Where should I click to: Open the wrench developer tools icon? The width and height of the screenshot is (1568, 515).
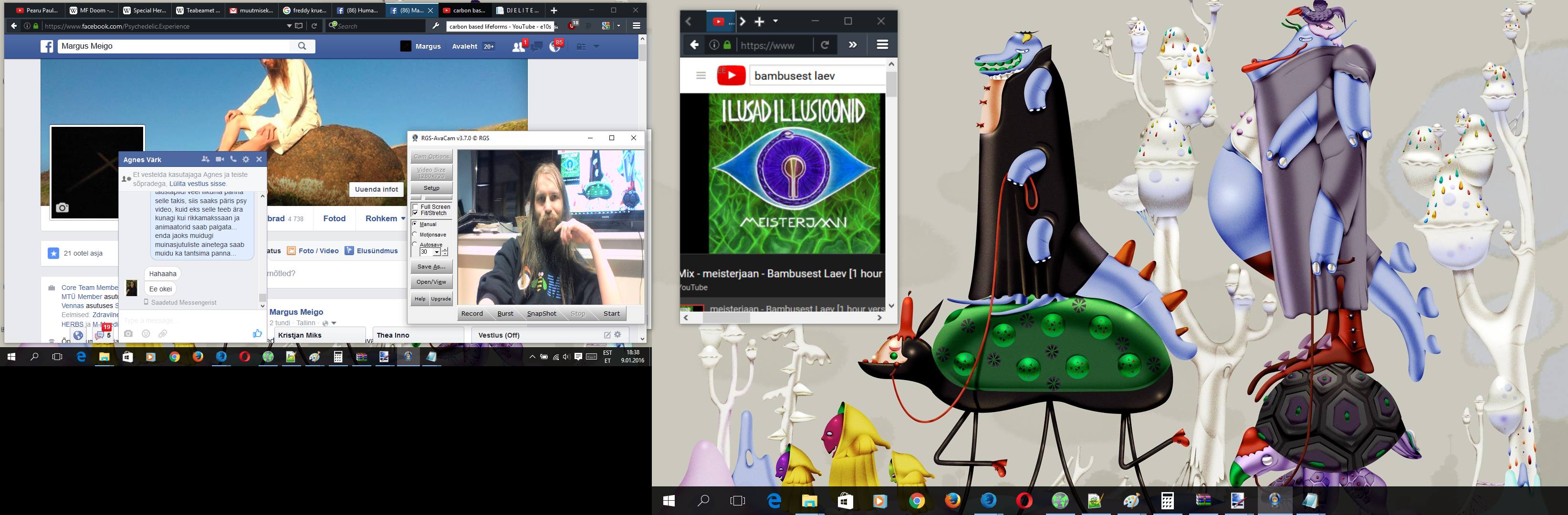(x=436, y=26)
